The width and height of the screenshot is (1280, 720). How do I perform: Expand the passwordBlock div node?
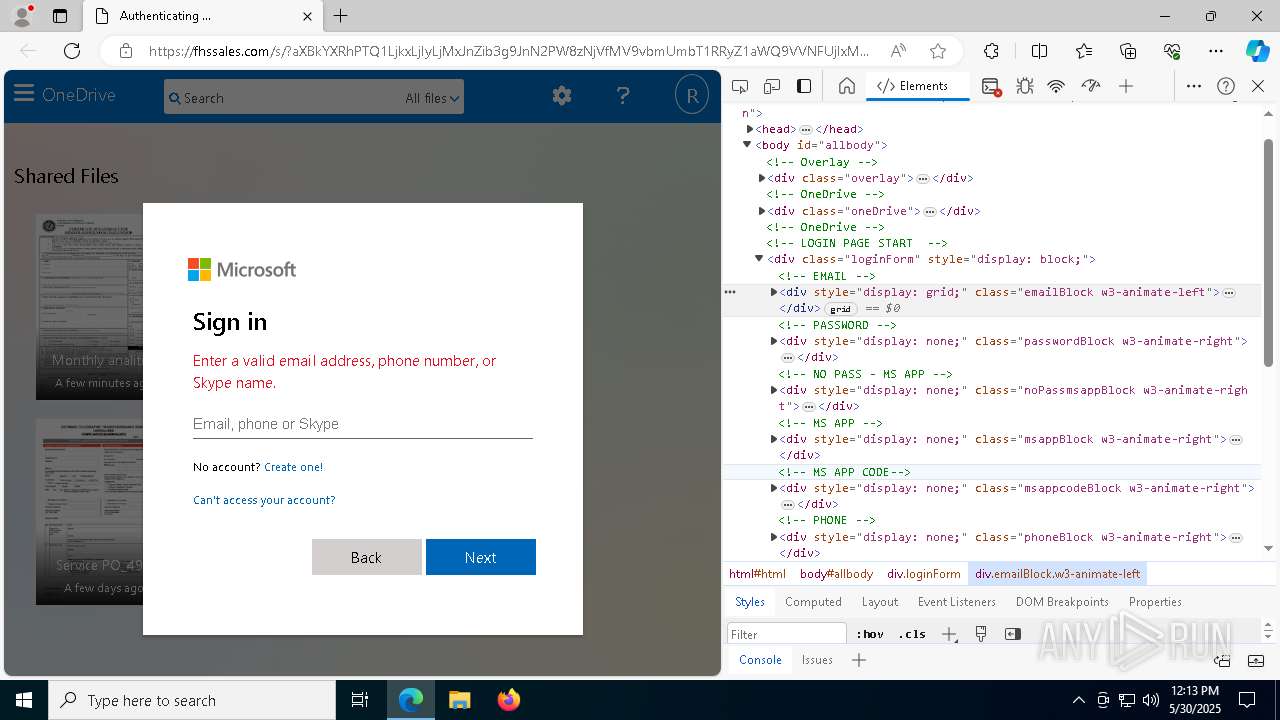click(774, 341)
